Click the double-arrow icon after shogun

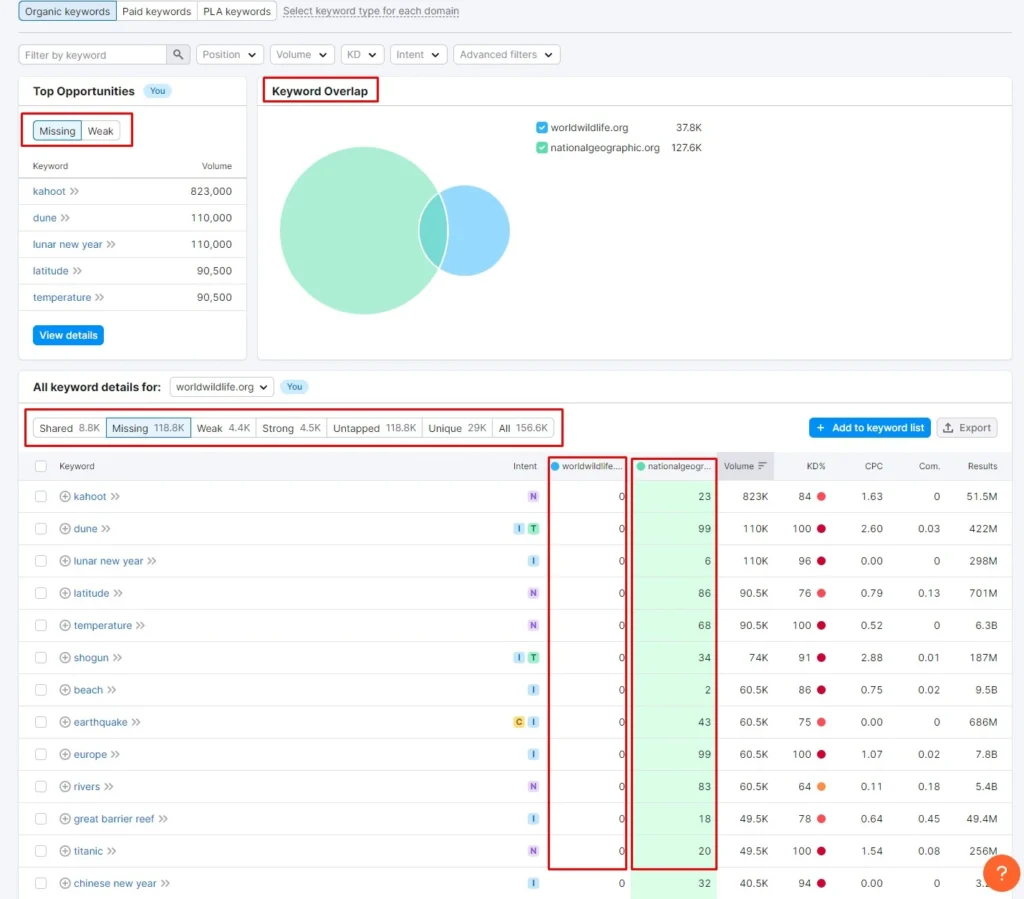pos(117,657)
